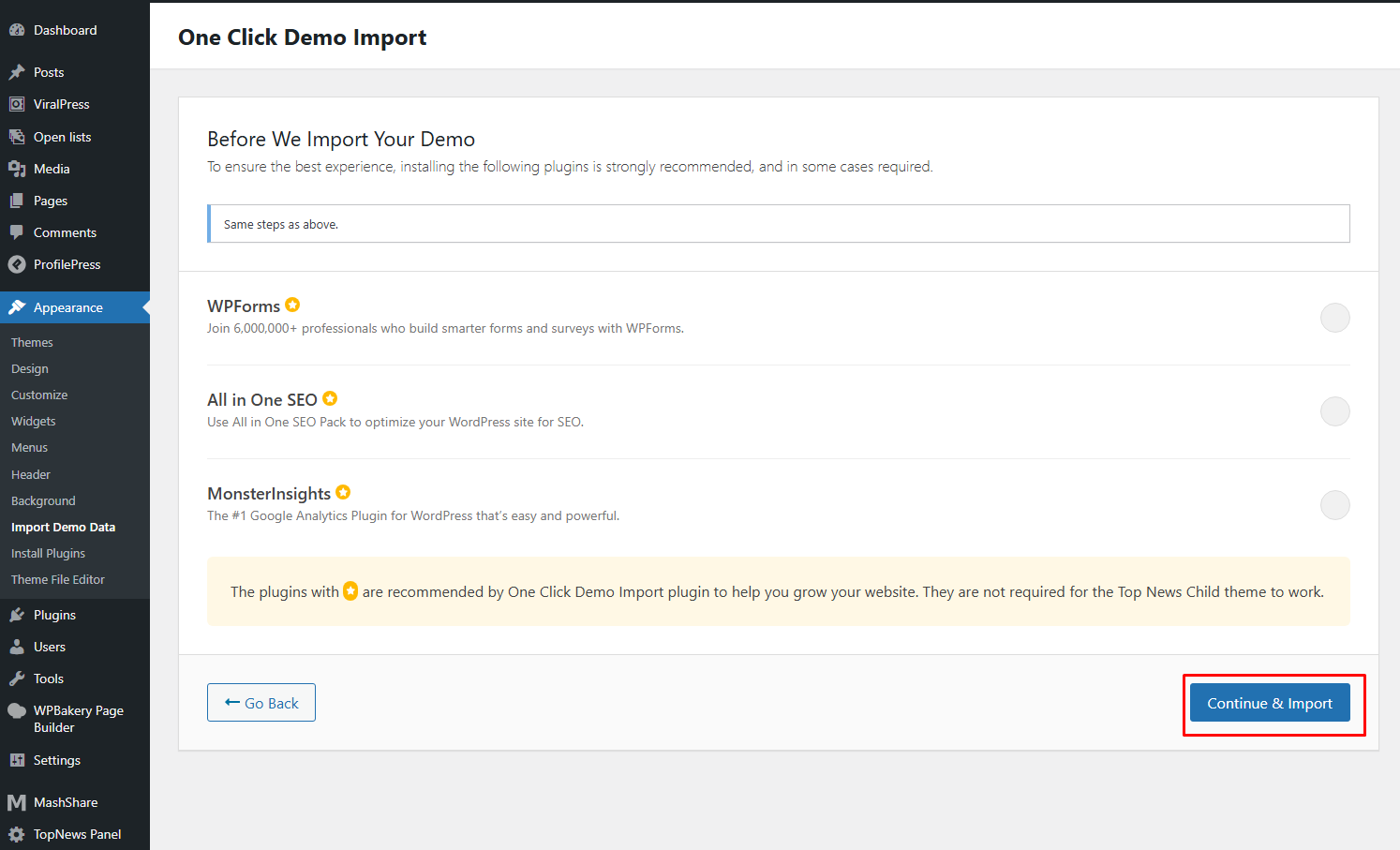The image size is (1400, 850).
Task: Open the Background submenu item
Action: 43,500
